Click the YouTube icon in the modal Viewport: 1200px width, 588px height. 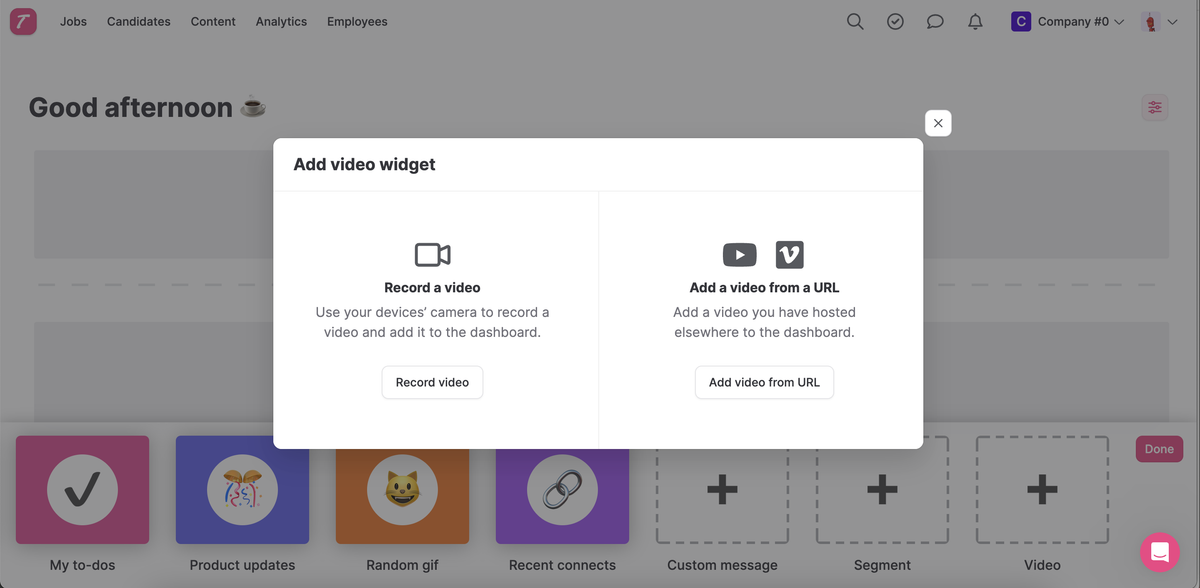click(x=740, y=254)
